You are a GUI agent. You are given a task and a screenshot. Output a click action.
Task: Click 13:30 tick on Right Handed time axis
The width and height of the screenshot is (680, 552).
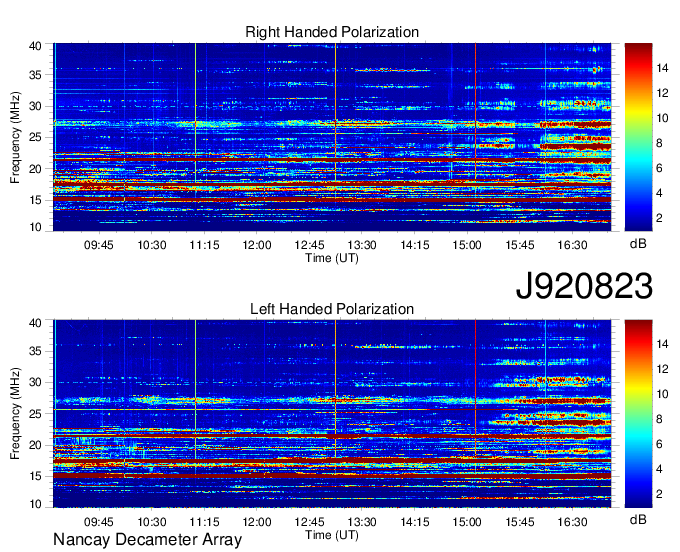tap(362, 245)
